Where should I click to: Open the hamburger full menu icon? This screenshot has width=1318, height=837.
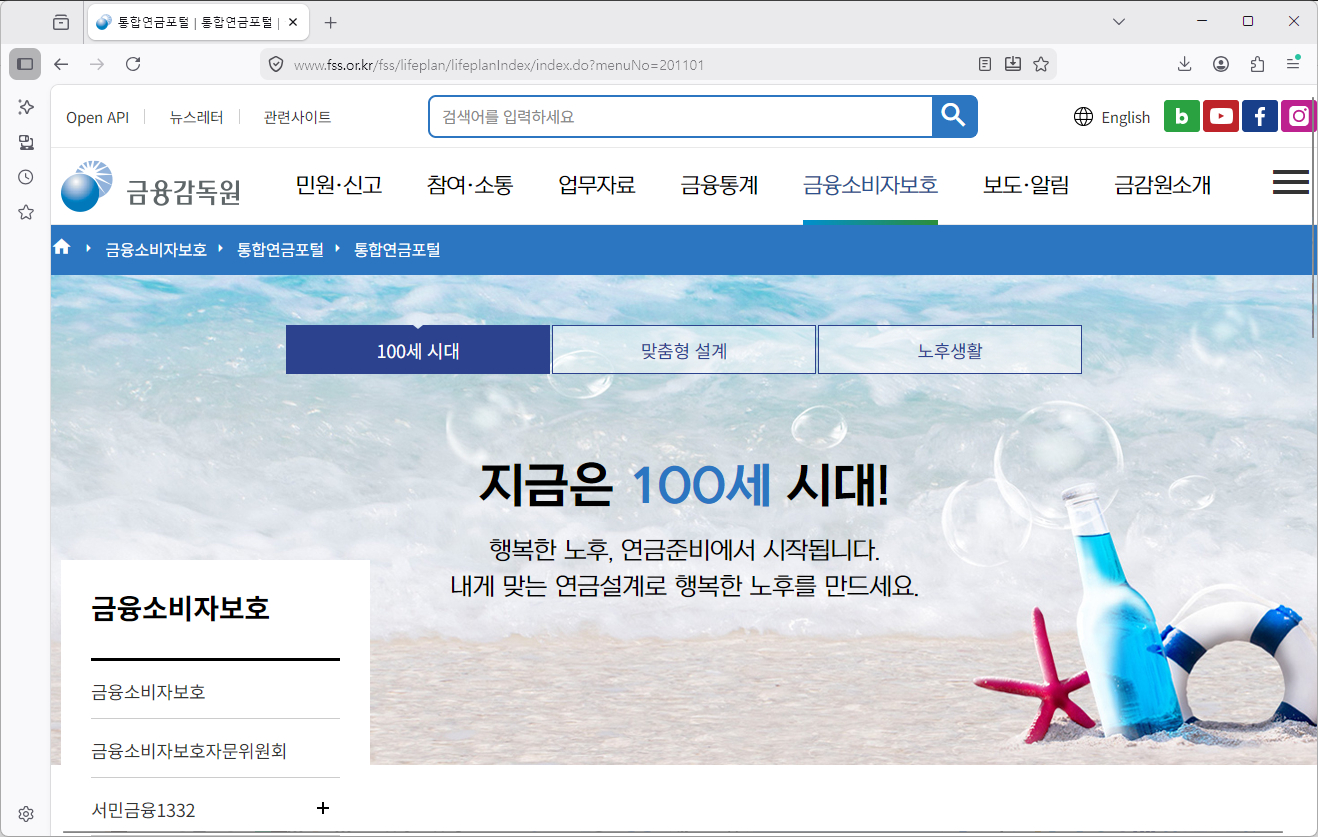point(1291,182)
